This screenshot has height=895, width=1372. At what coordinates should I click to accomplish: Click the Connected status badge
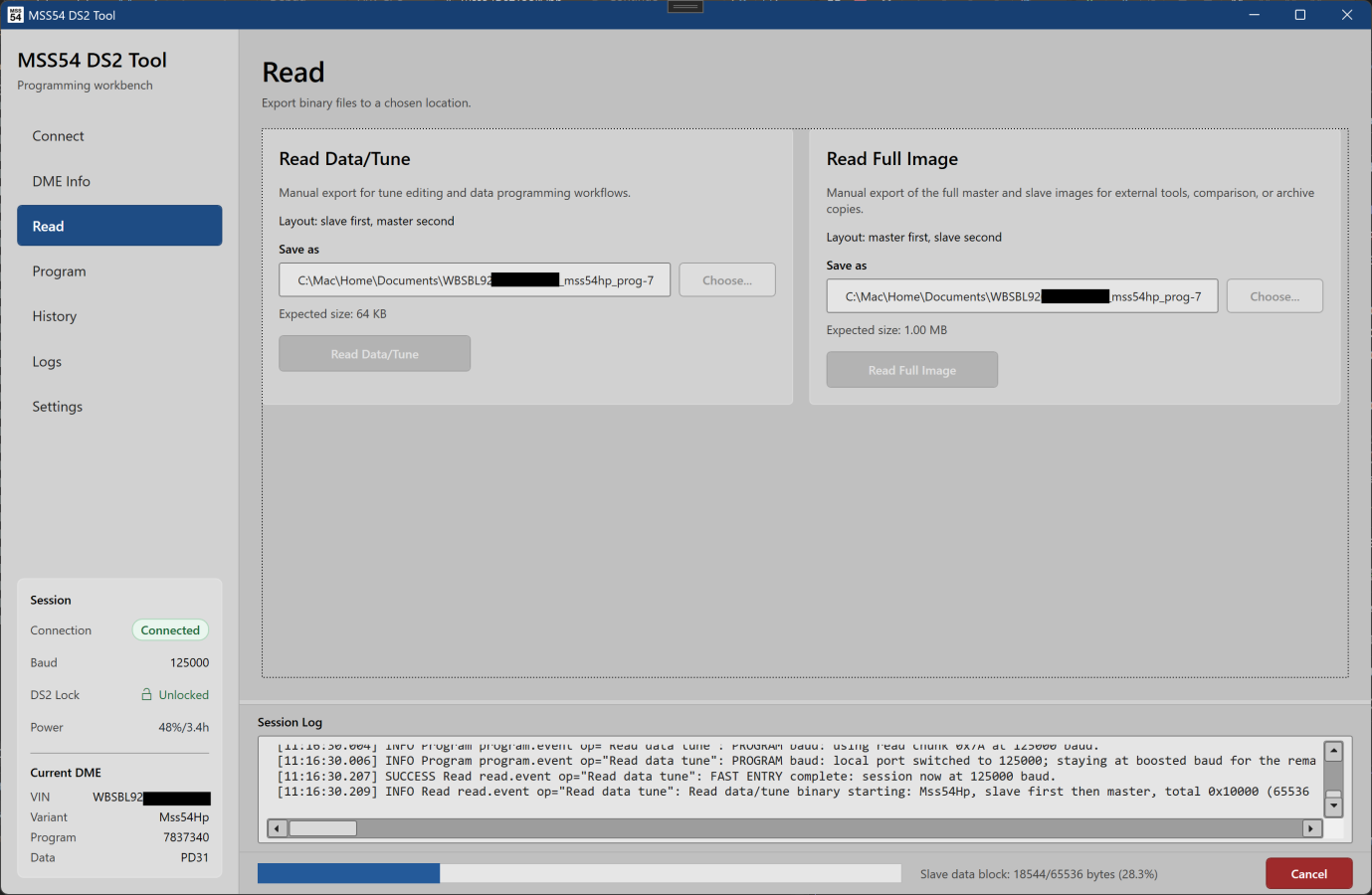point(170,630)
